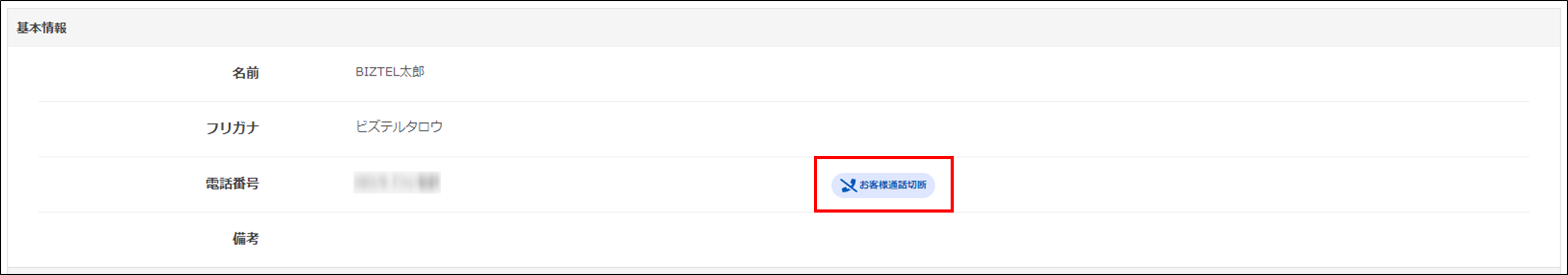Click the お客様 characters on the blue pill button
This screenshot has height=275, width=1568.
point(873,185)
